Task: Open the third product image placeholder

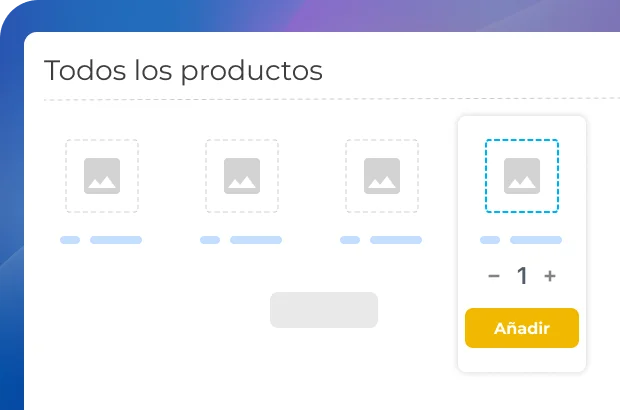Action: 382,176
